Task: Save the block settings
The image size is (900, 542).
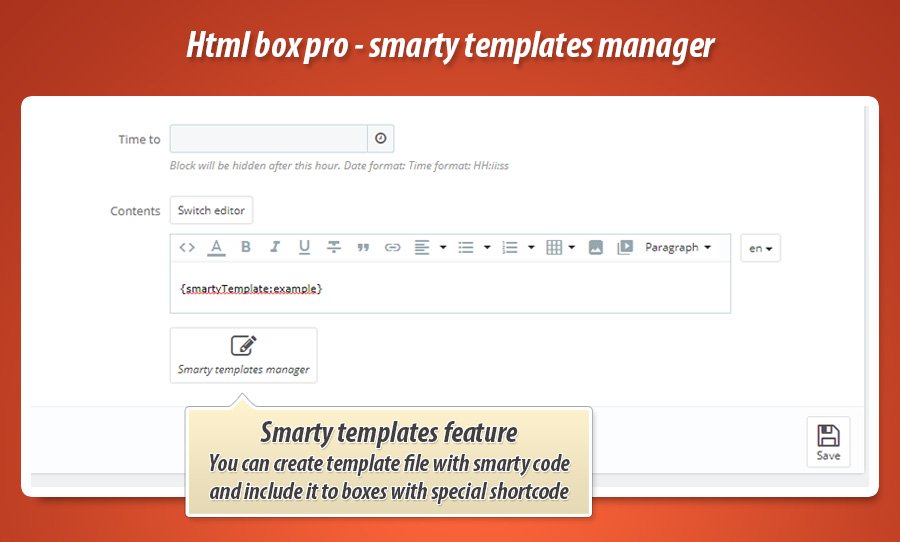Action: (x=828, y=442)
